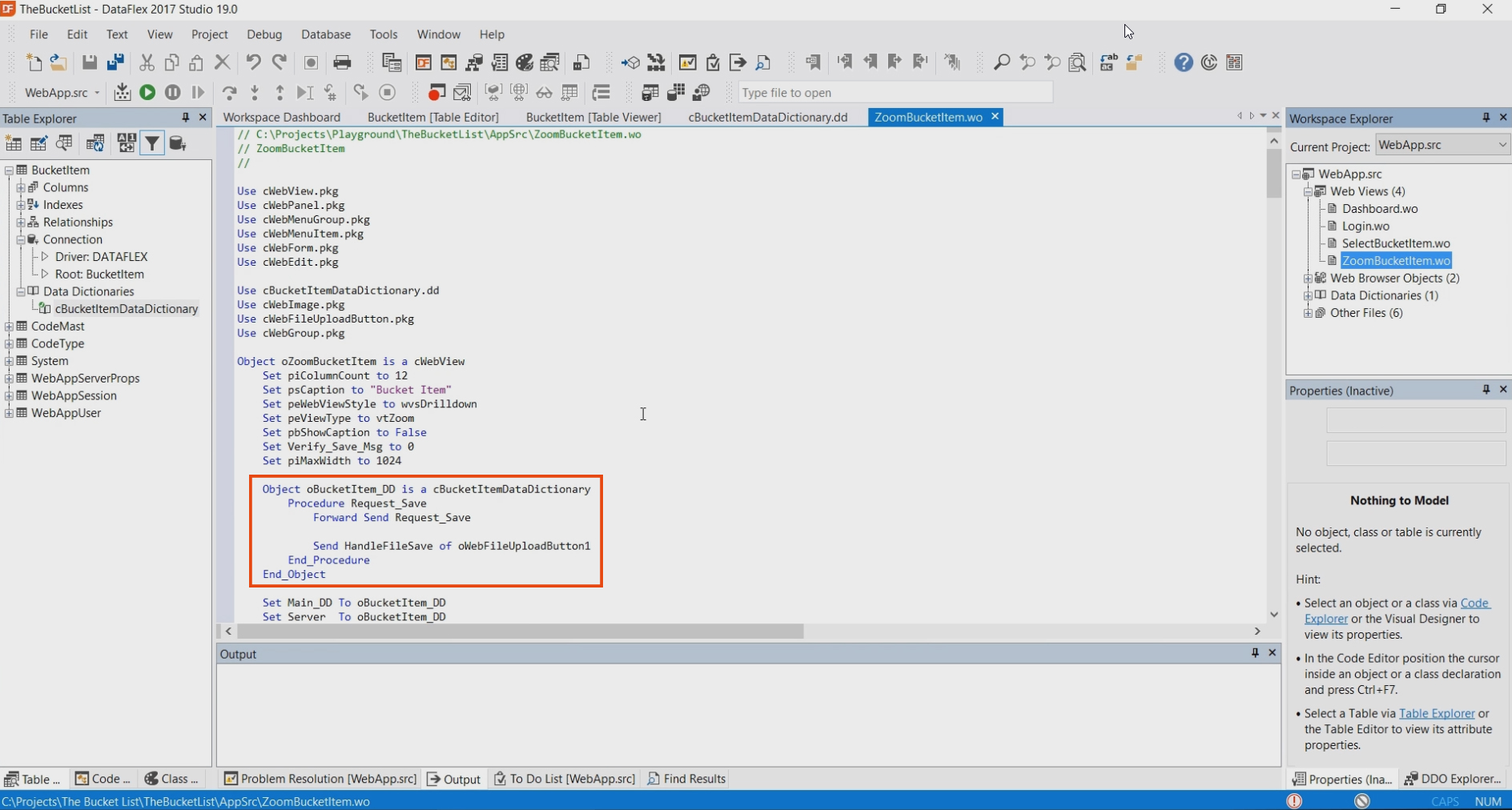The image size is (1512, 810).
Task: Click the Print icon in toolbar
Action: [342, 62]
